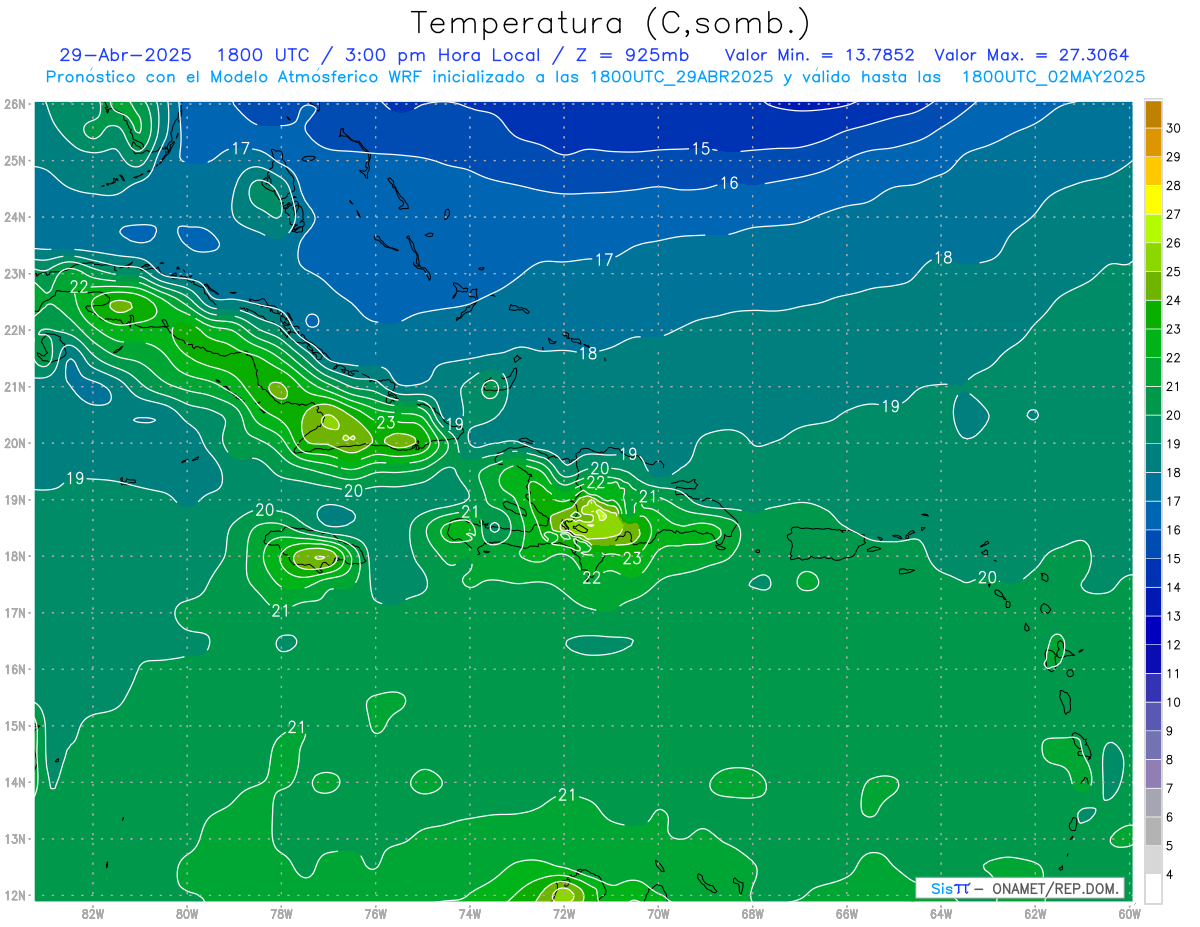Image resolution: width=1200 pixels, height=927 pixels.
Task: Click the '80W' longitude label
Action: 187,913
